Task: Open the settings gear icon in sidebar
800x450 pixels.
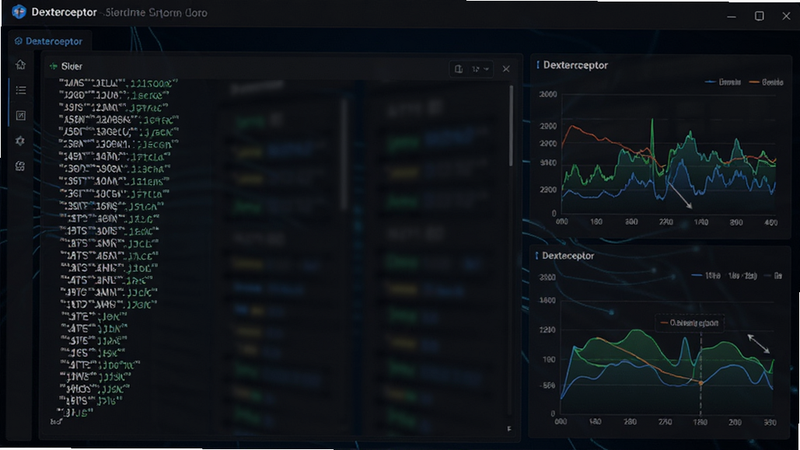Action: coord(20,141)
